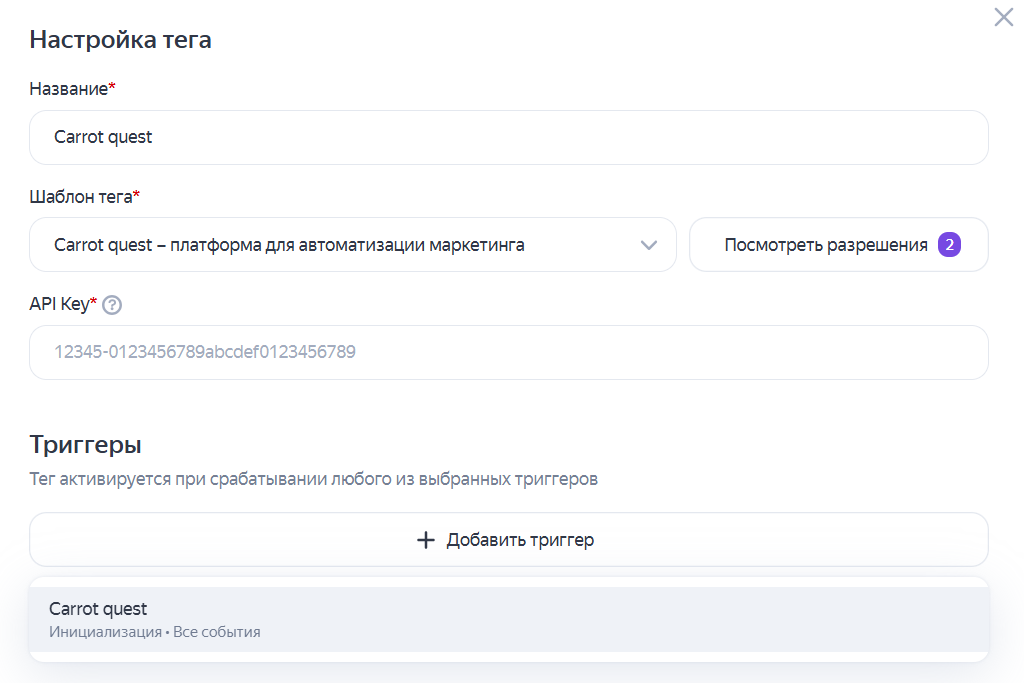Viewport: 1024px width, 683px height.
Task: Open the API Key help question icon
Action: pos(112,305)
